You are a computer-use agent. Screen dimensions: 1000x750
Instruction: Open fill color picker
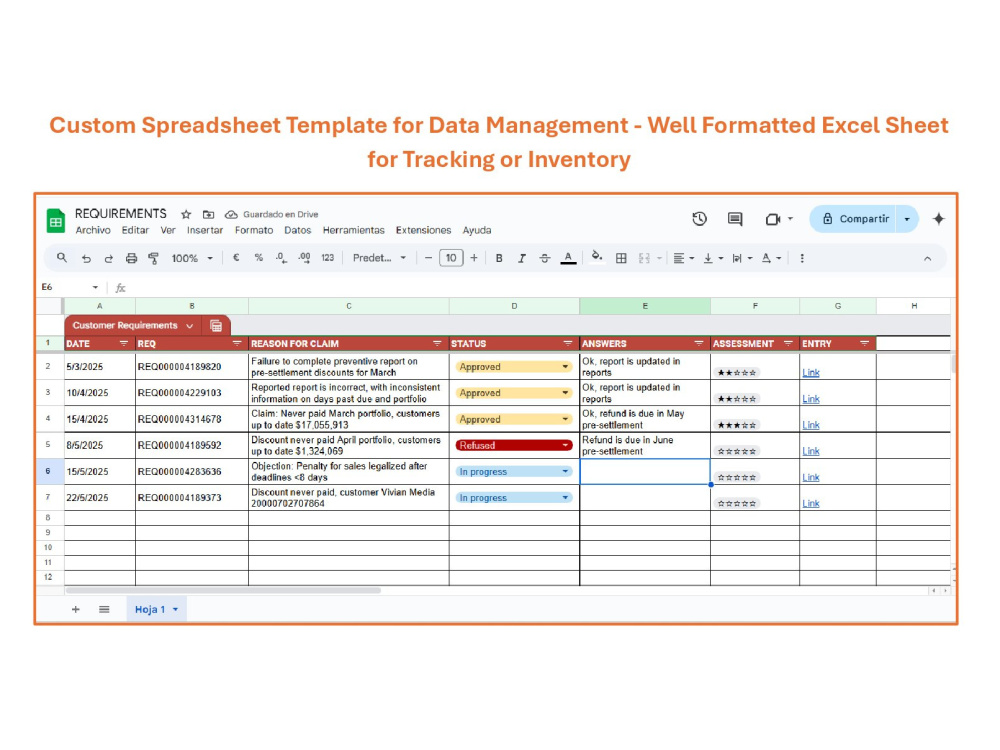597,257
